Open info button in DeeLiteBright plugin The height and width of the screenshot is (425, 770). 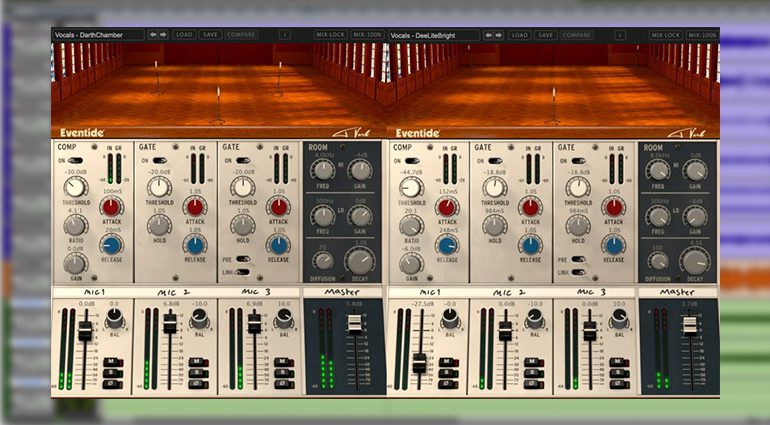[621, 35]
